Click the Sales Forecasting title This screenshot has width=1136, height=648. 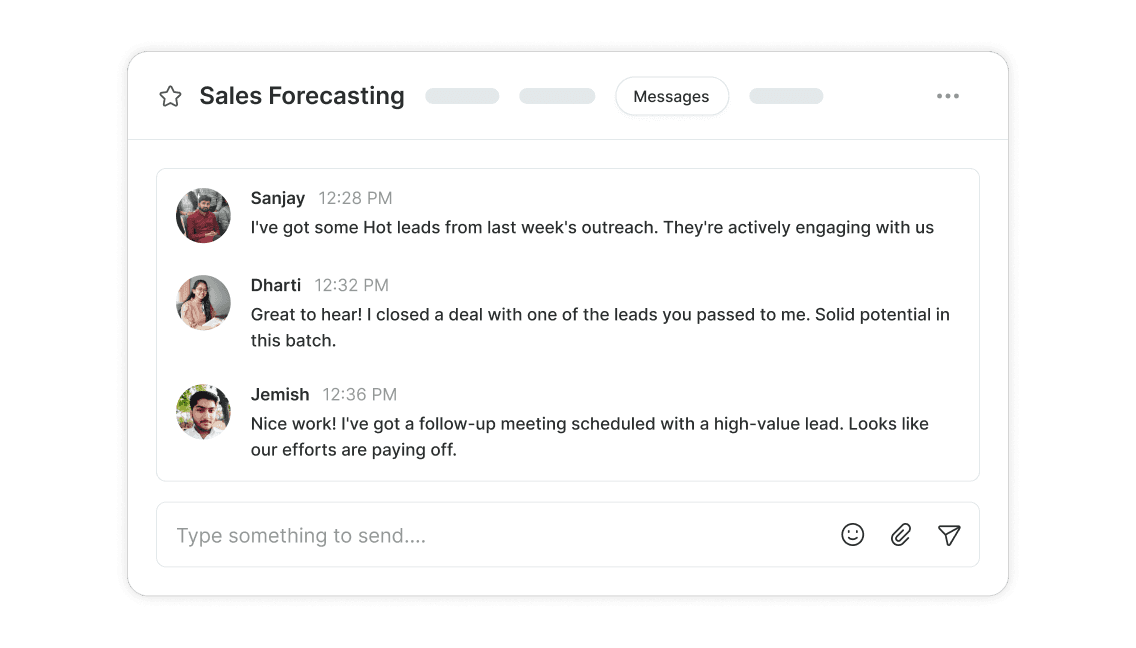pyautogui.click(x=302, y=96)
